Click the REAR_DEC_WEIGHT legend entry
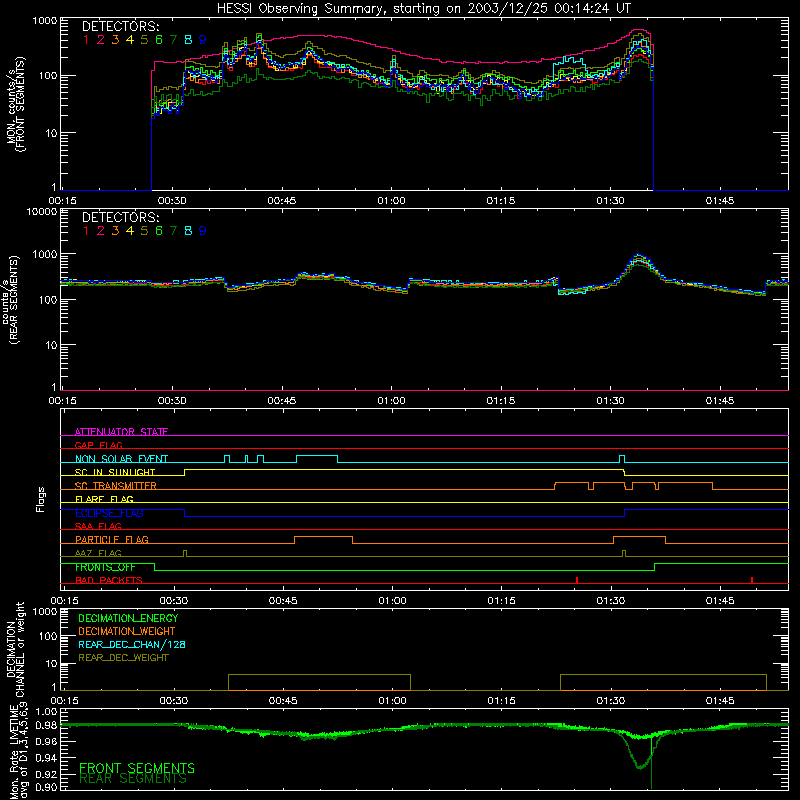Viewport: 800px width, 800px height. point(123,658)
